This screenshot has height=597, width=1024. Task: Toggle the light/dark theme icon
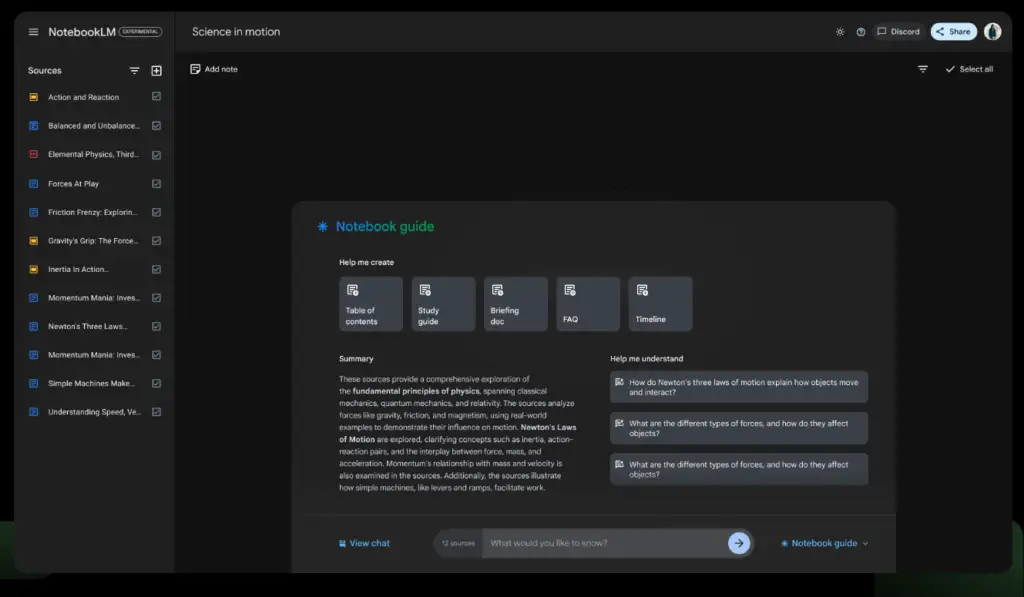point(840,32)
